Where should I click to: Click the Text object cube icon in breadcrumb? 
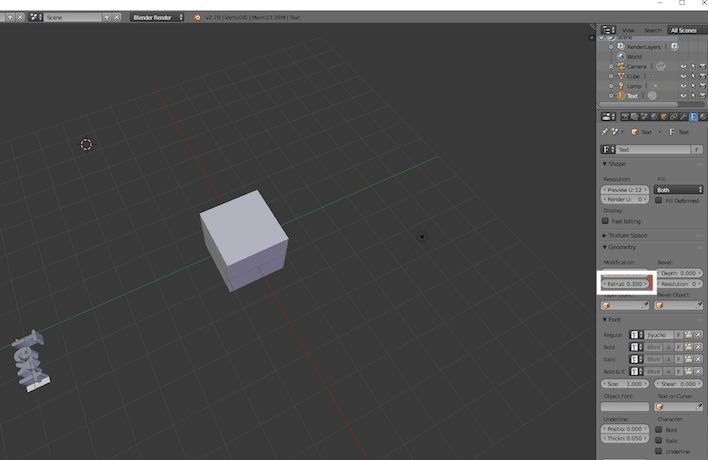pos(634,132)
